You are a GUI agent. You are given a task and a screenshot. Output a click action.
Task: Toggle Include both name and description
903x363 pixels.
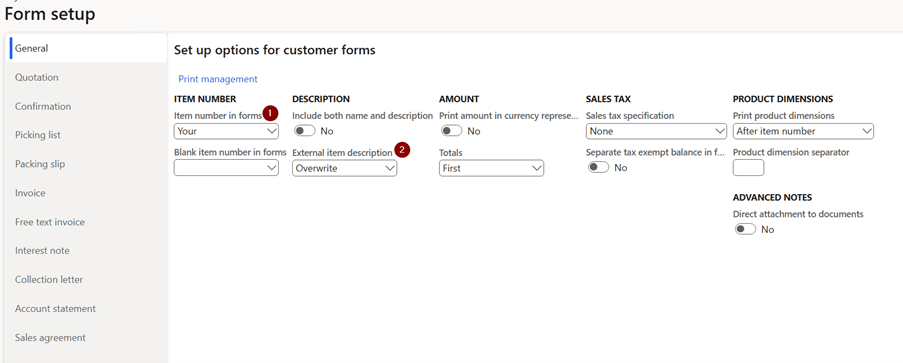tap(305, 131)
